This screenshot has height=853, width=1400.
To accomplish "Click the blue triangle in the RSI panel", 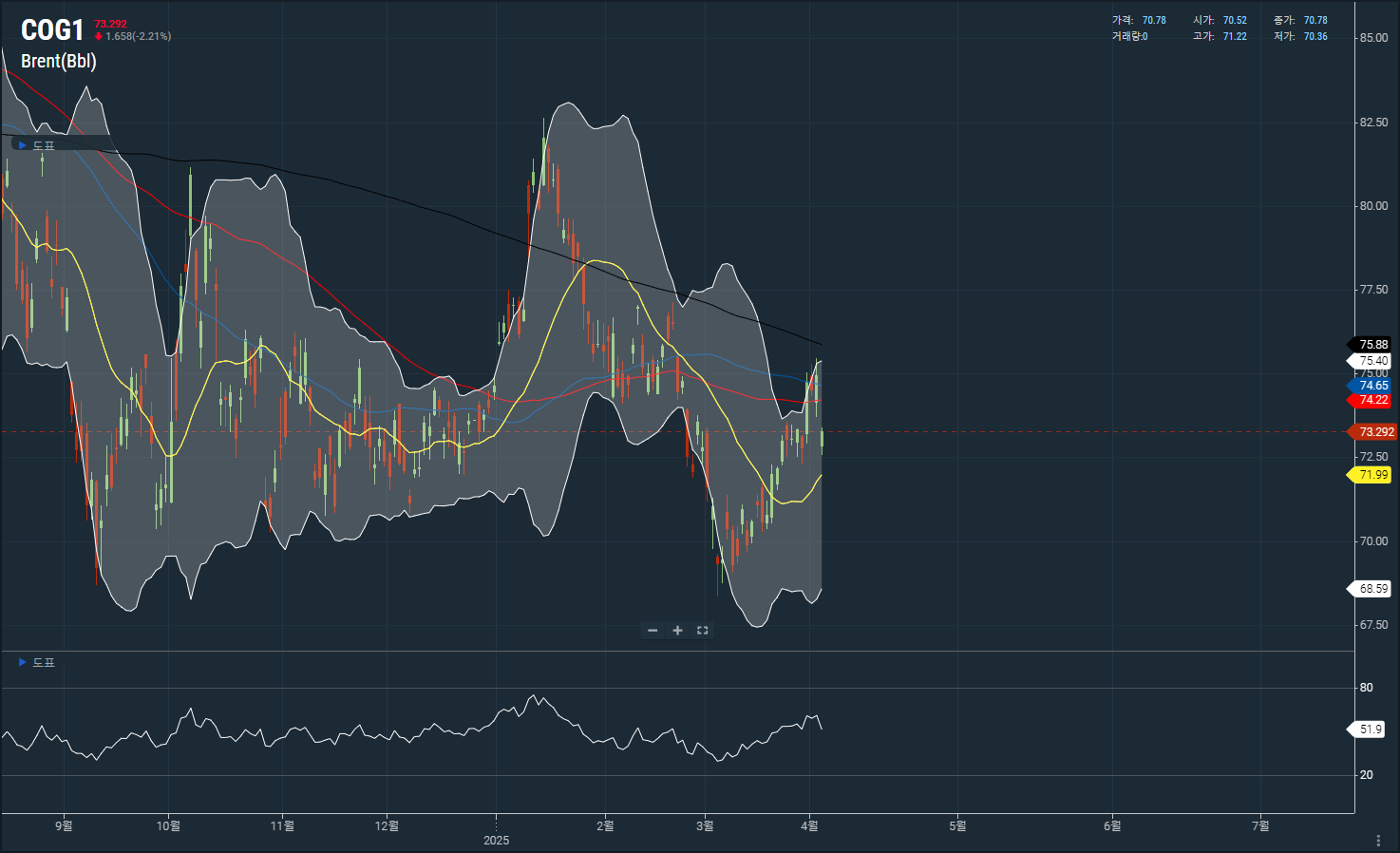I will [x=23, y=662].
